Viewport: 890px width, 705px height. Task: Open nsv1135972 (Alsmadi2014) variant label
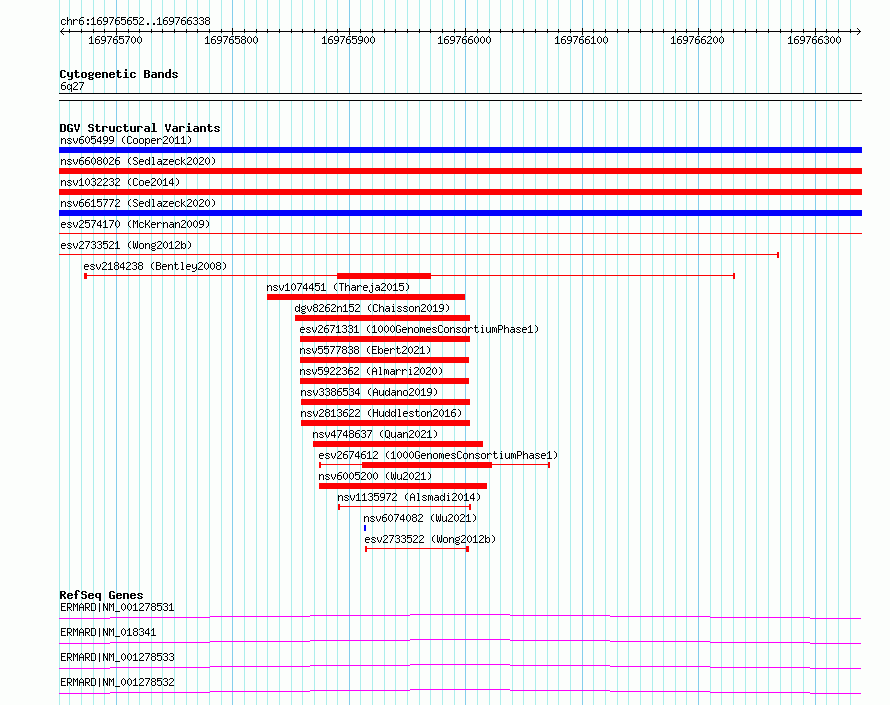409,497
